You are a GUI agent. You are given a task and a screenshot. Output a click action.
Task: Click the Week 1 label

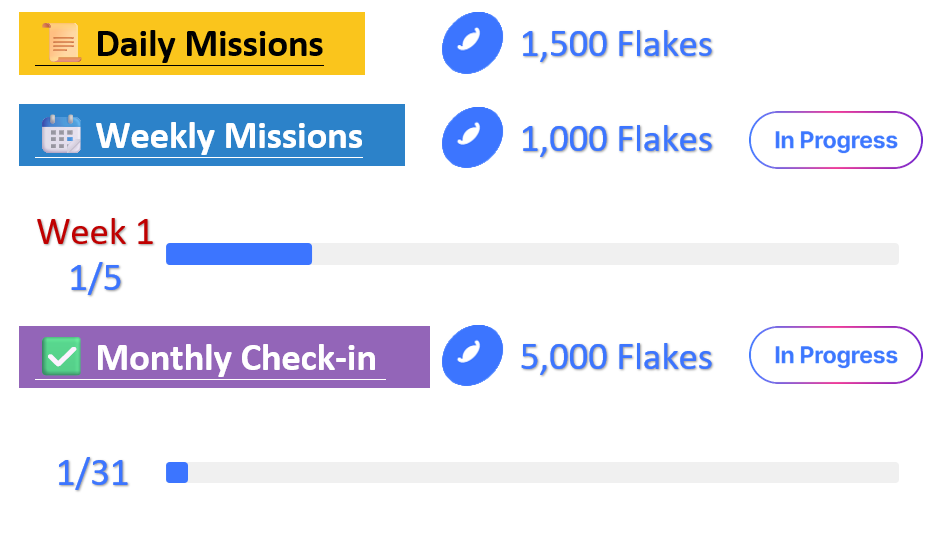[x=96, y=232]
